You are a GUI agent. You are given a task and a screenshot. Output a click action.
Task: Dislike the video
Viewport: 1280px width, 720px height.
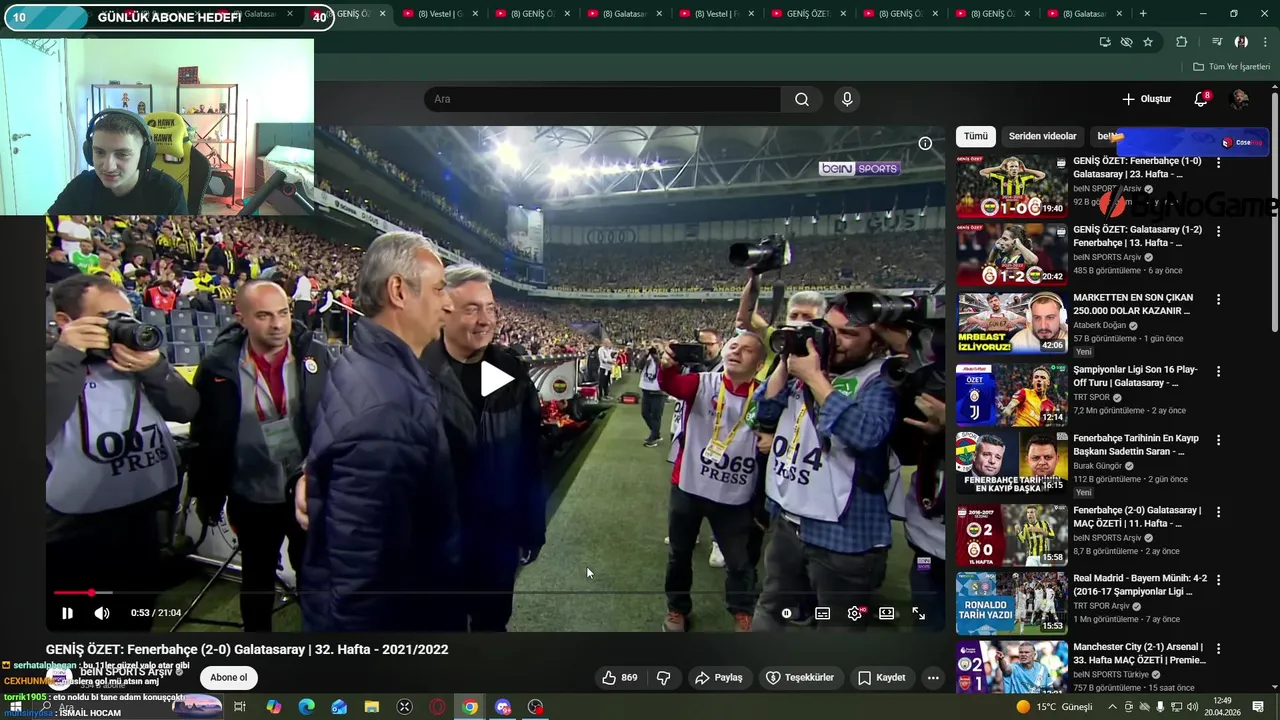(663, 678)
